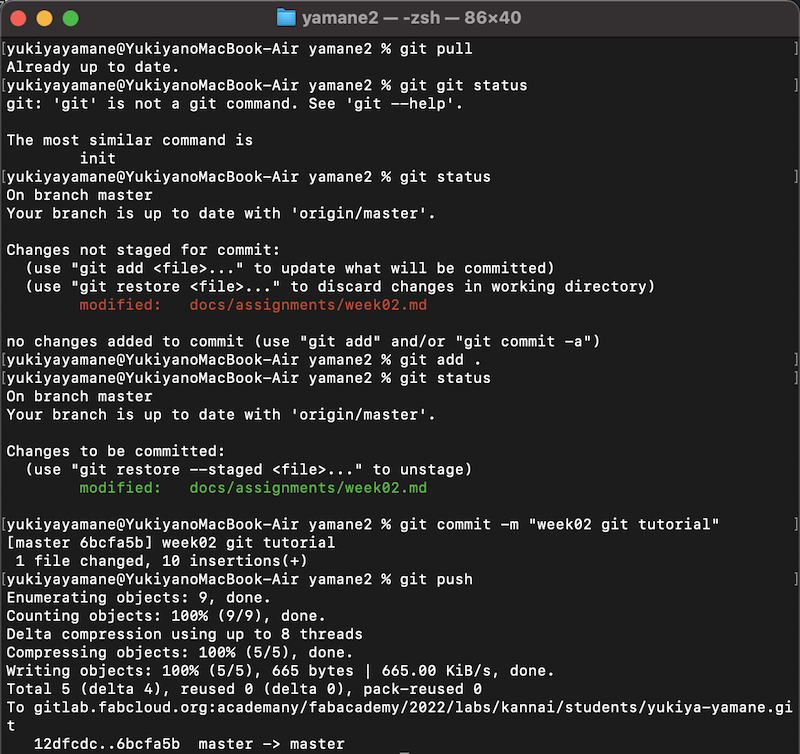Click 'Counting objects: 100% (9/9), done.' line
The height and width of the screenshot is (754, 800).
pyautogui.click(x=166, y=616)
